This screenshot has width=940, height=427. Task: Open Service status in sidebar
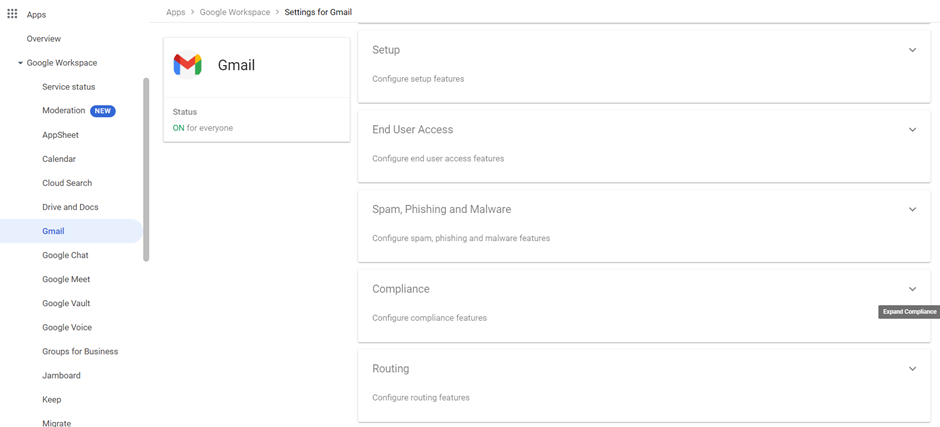click(68, 87)
